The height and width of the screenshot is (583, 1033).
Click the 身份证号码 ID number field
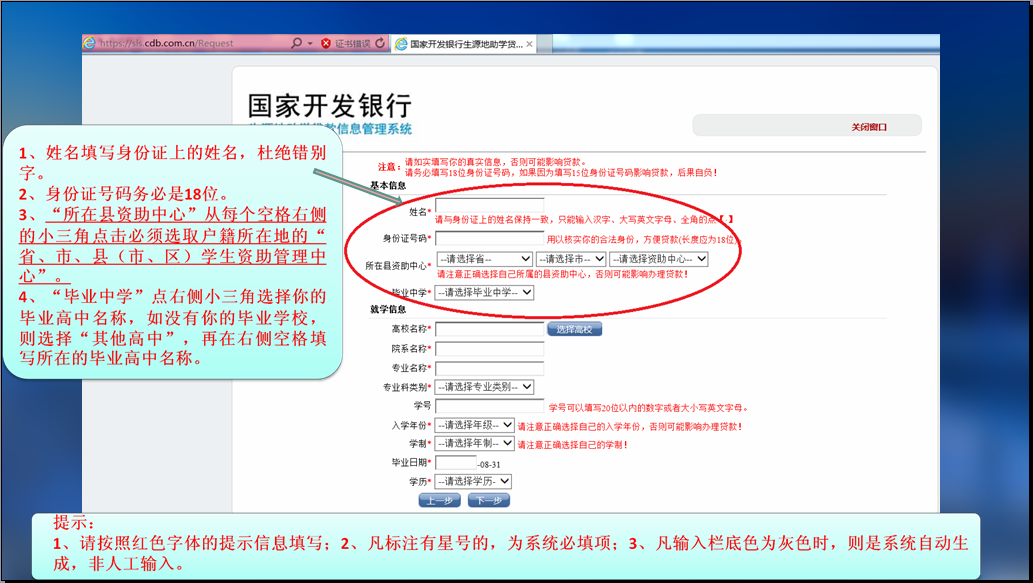(x=489, y=239)
